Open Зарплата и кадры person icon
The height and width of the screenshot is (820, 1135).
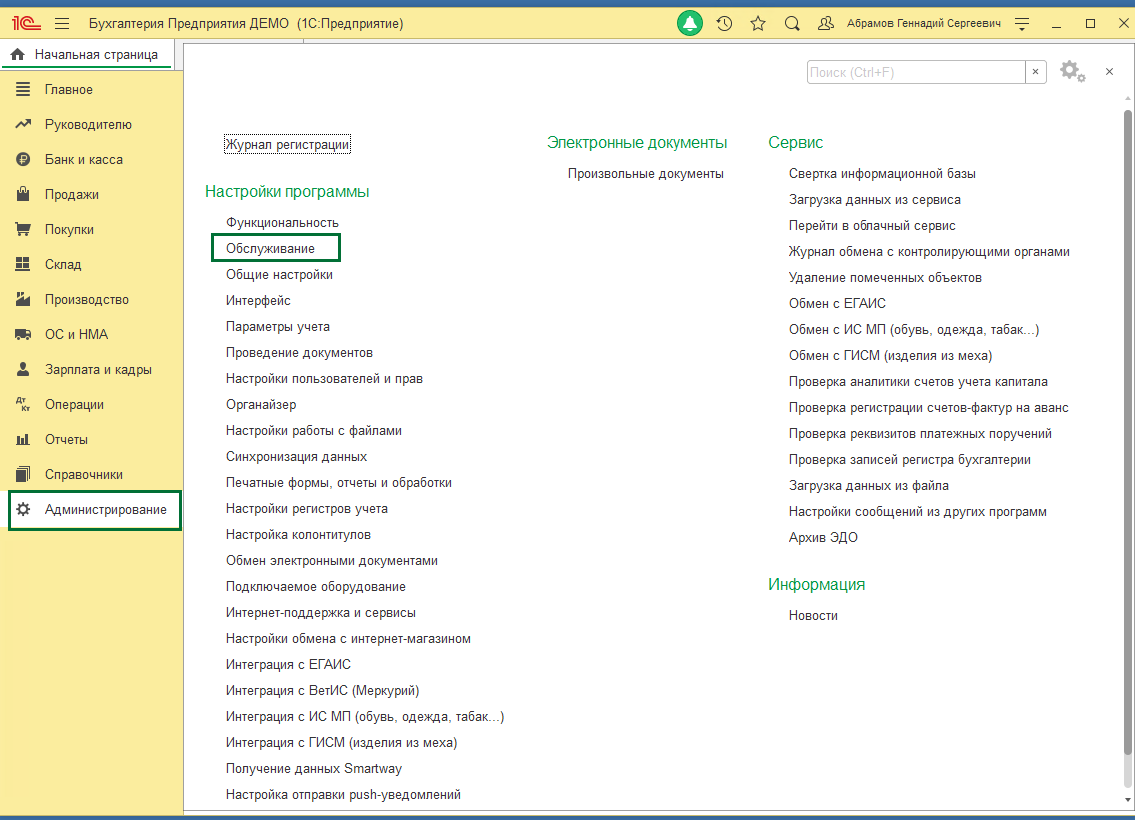click(23, 369)
